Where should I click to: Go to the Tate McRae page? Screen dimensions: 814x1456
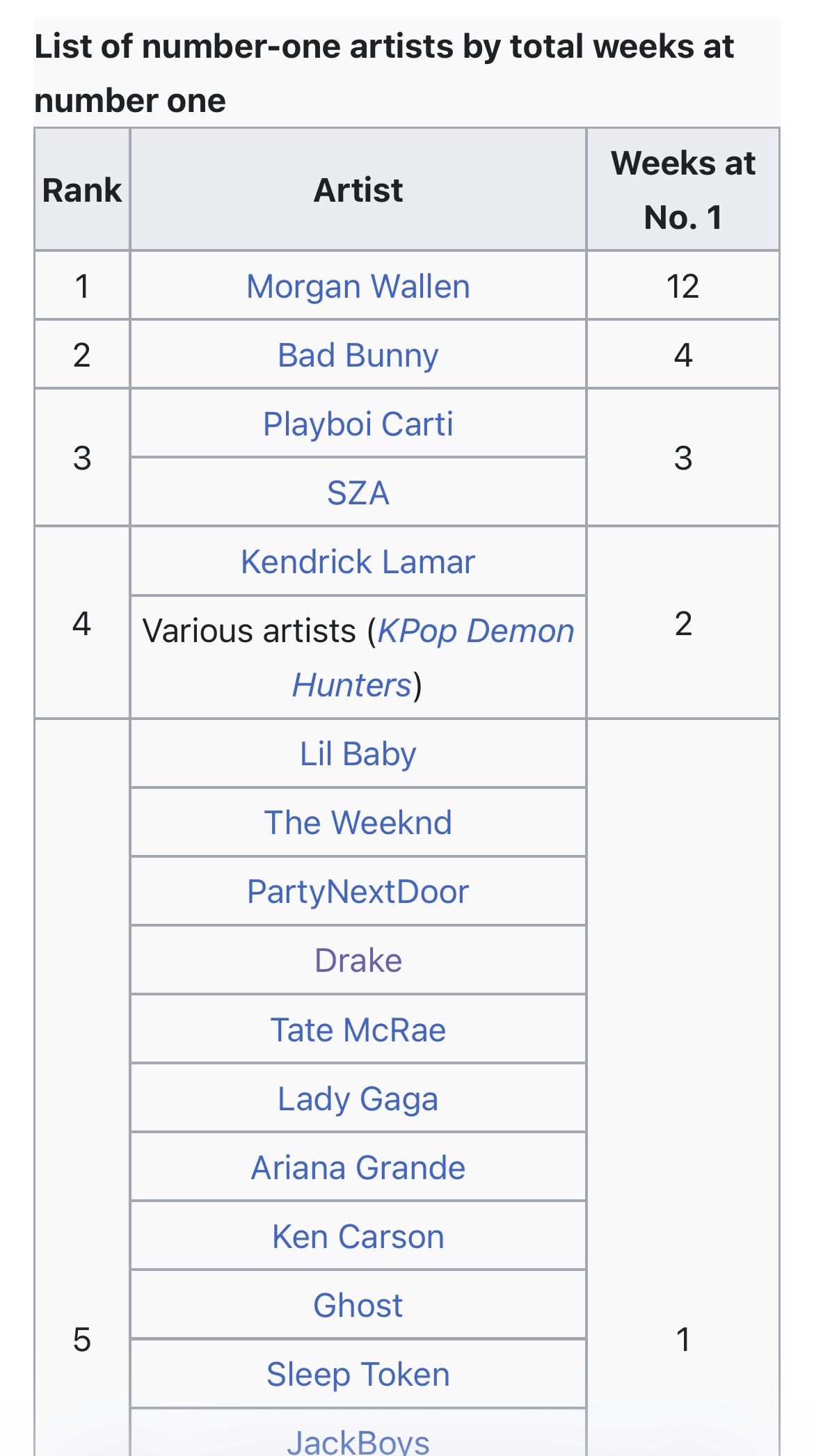(358, 1030)
